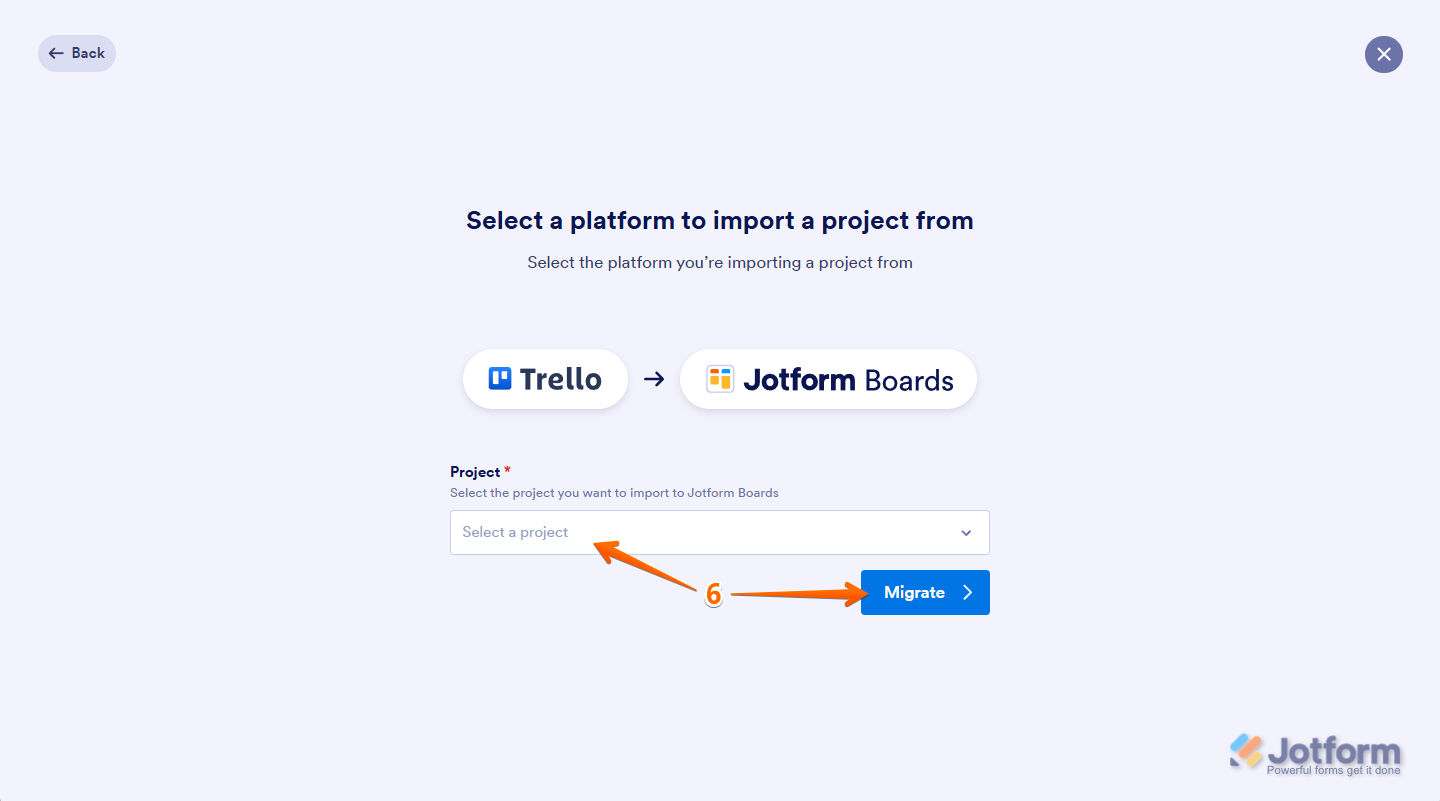Click the Back arrow icon
Image resolution: width=1440 pixels, height=801 pixels.
click(x=56, y=53)
